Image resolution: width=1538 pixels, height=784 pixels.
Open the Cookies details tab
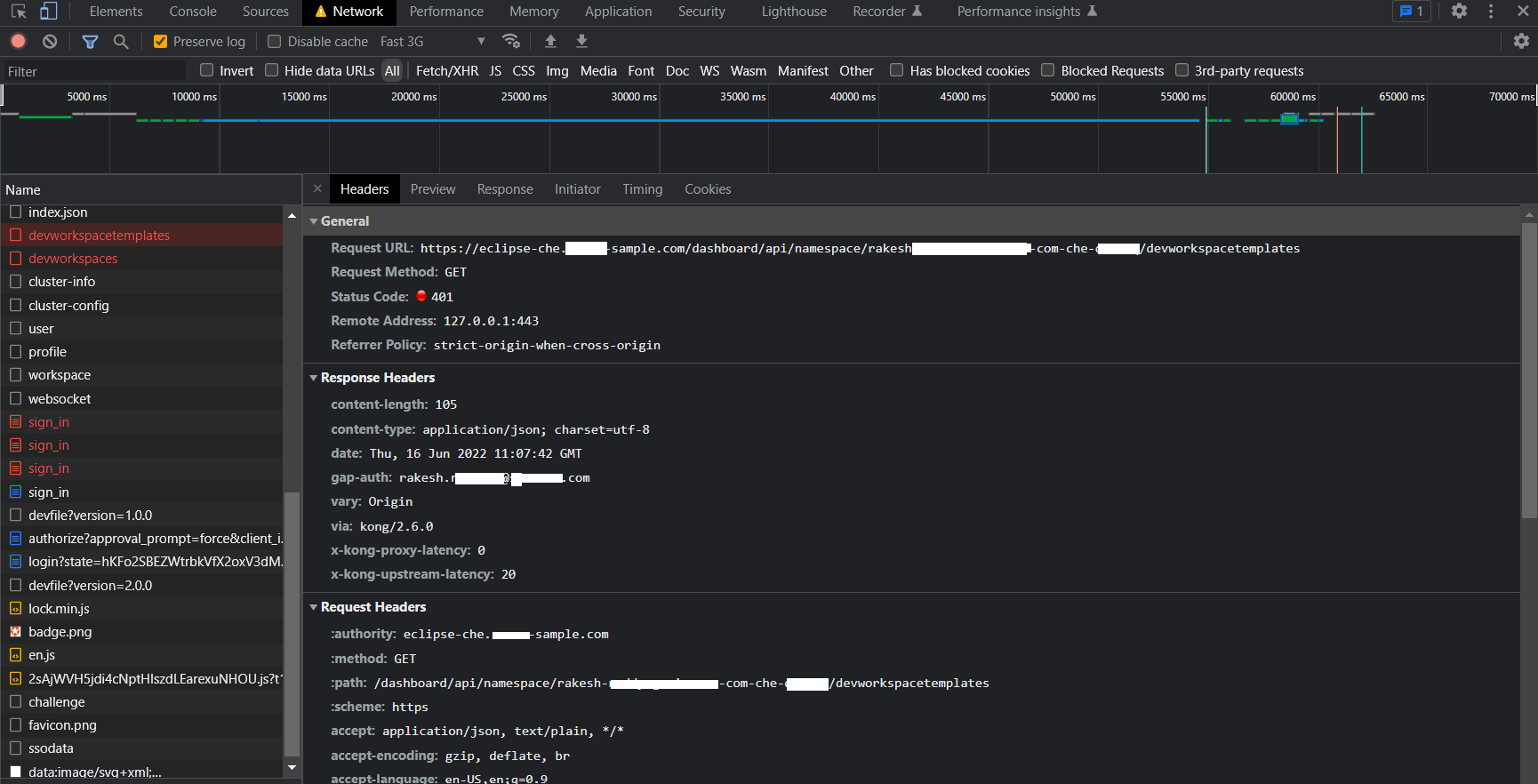coord(708,189)
